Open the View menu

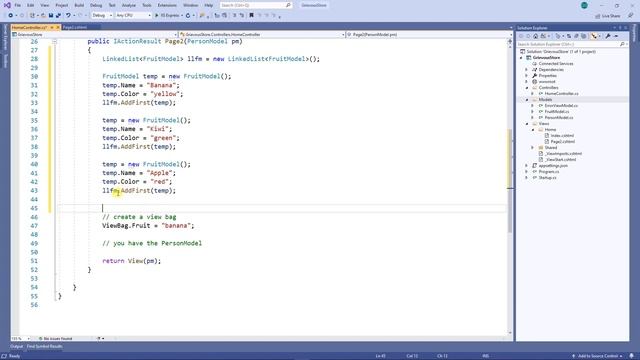[x=44, y=5]
